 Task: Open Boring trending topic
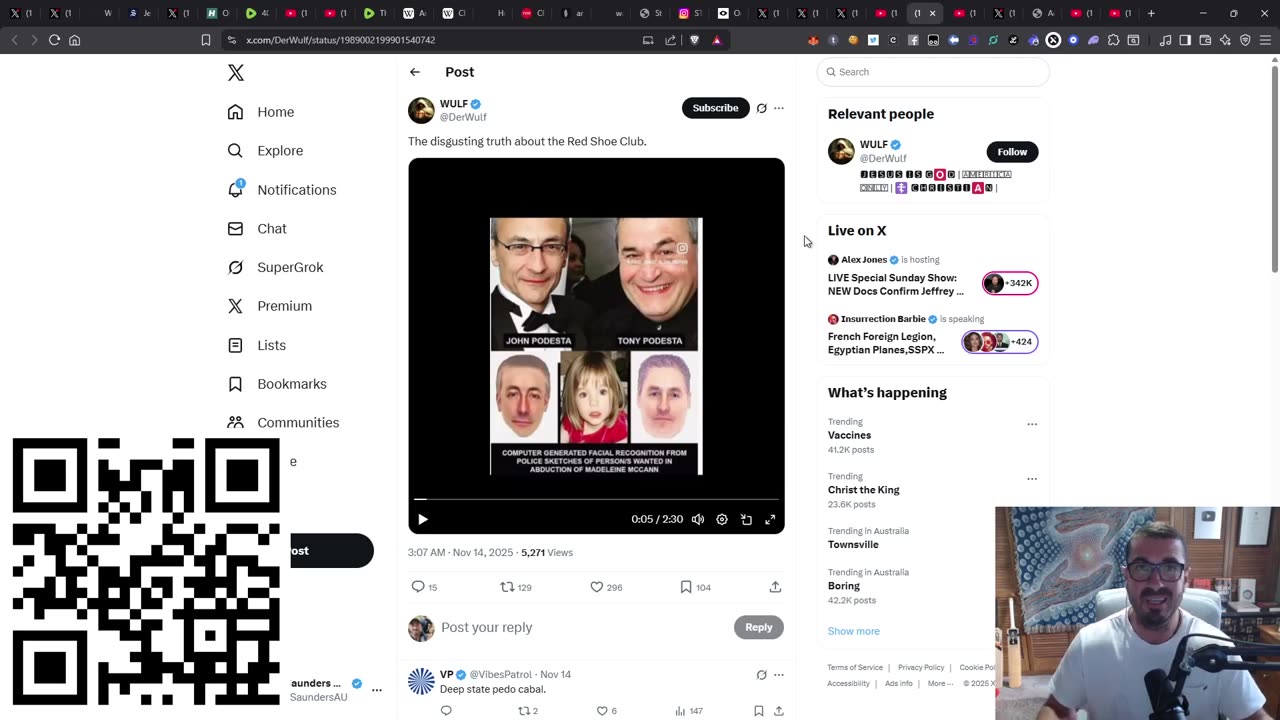coord(843,586)
